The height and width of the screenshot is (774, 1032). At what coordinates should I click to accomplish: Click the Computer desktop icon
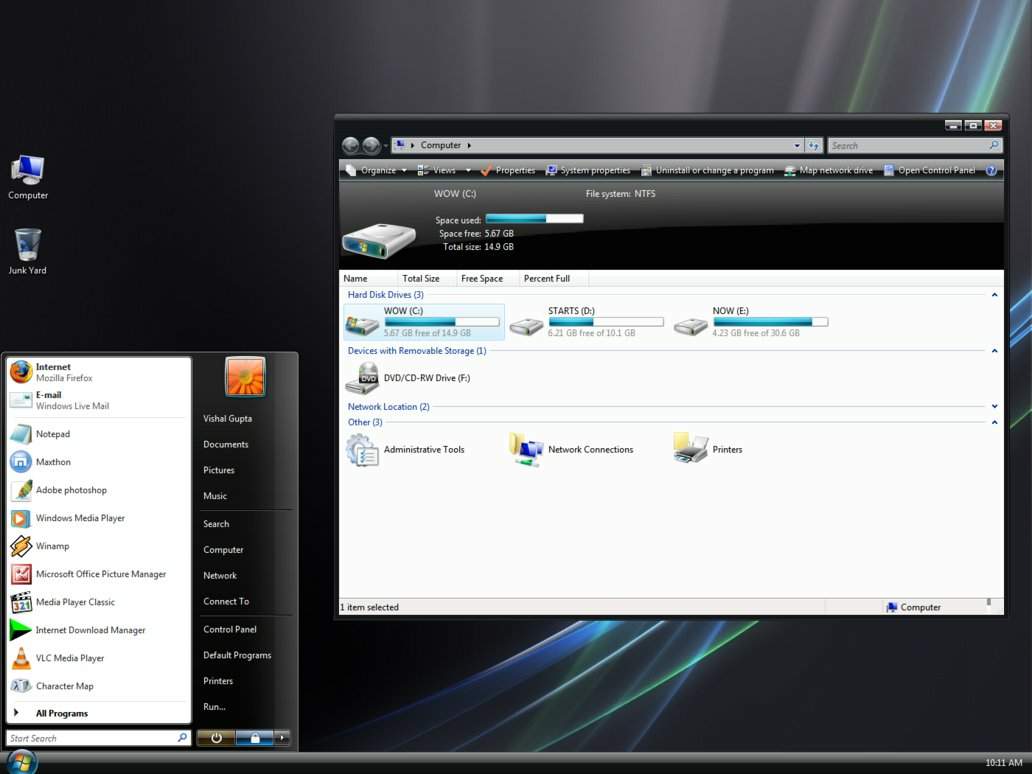(x=28, y=177)
